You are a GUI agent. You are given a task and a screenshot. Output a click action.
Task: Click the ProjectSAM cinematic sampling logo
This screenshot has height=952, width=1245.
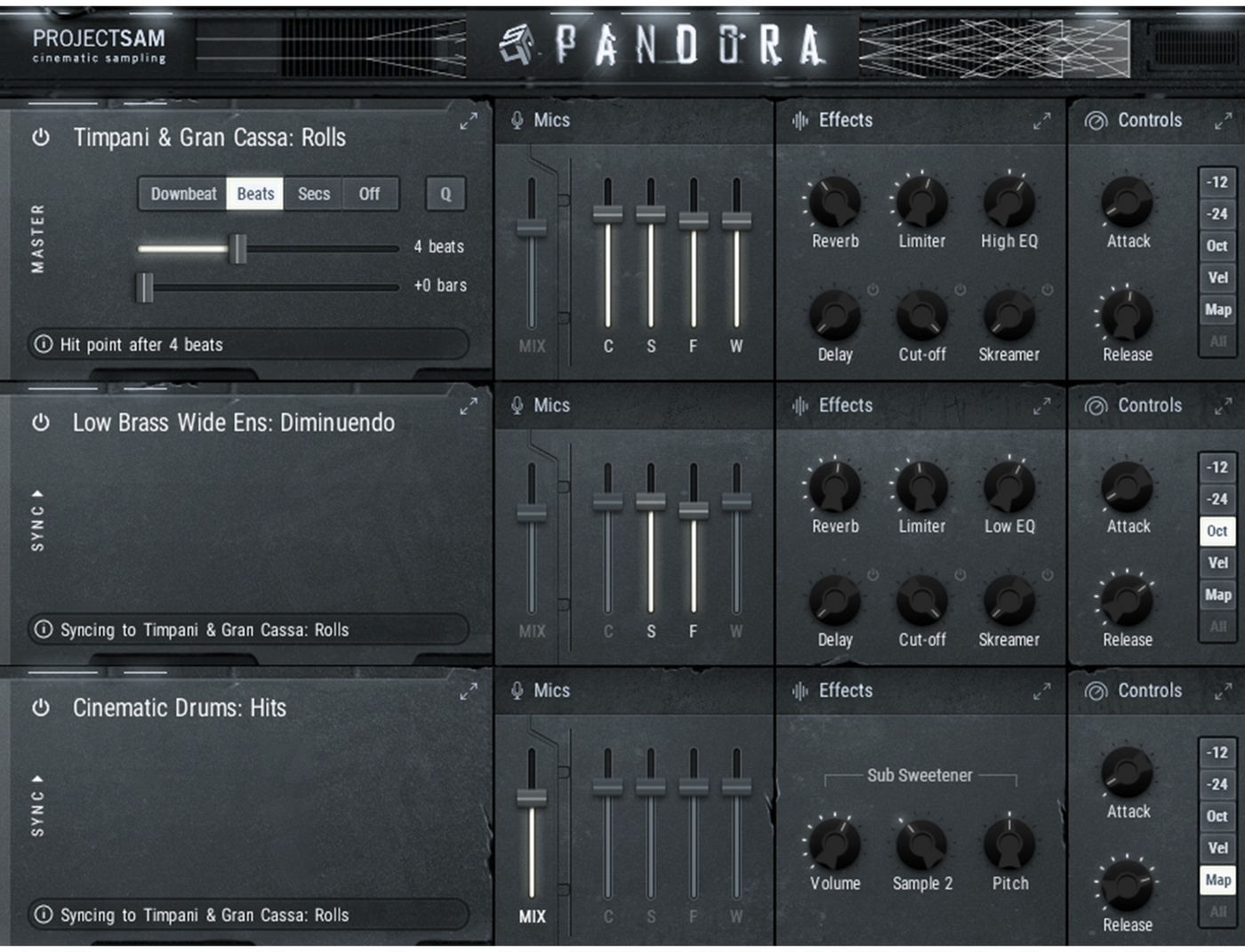click(99, 45)
